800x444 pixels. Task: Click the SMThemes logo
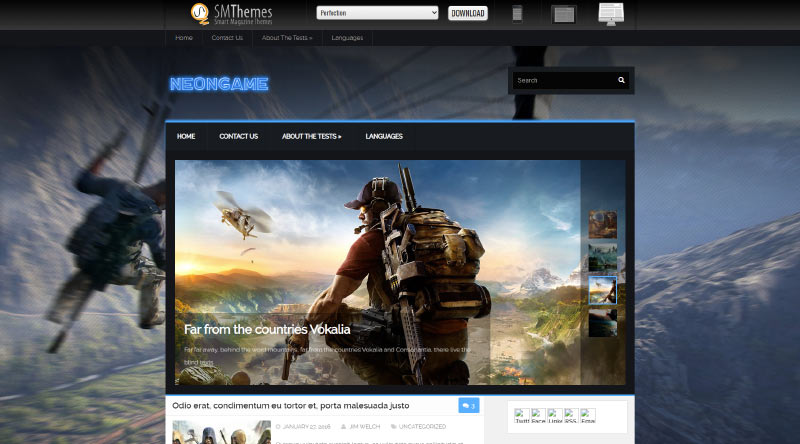tap(232, 14)
